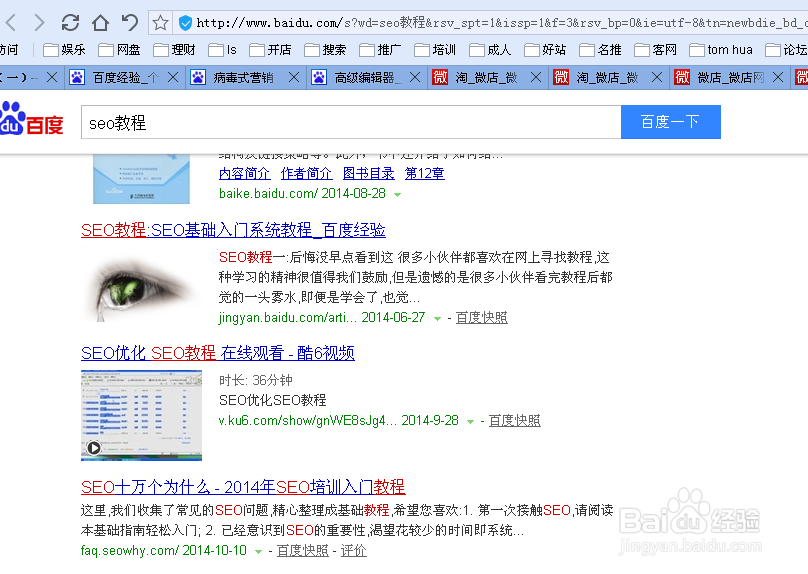The image size is (808, 574).
Task: Go forward with the browser forward arrow
Action: click(x=39, y=23)
